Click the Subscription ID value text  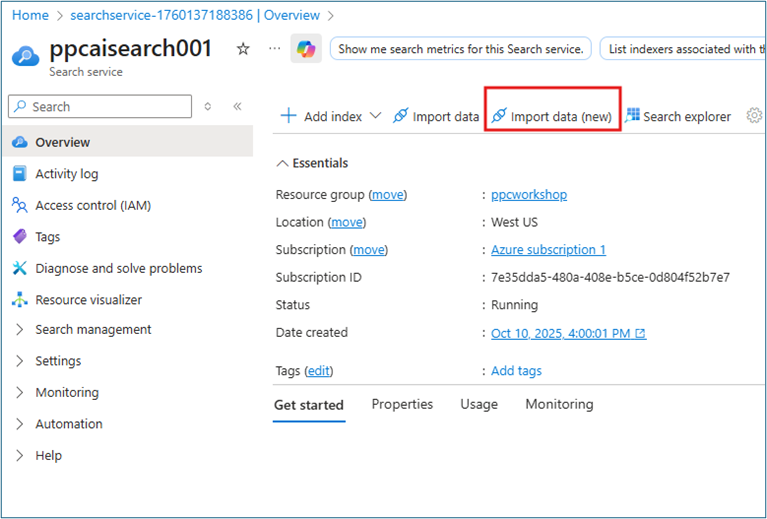(x=610, y=277)
